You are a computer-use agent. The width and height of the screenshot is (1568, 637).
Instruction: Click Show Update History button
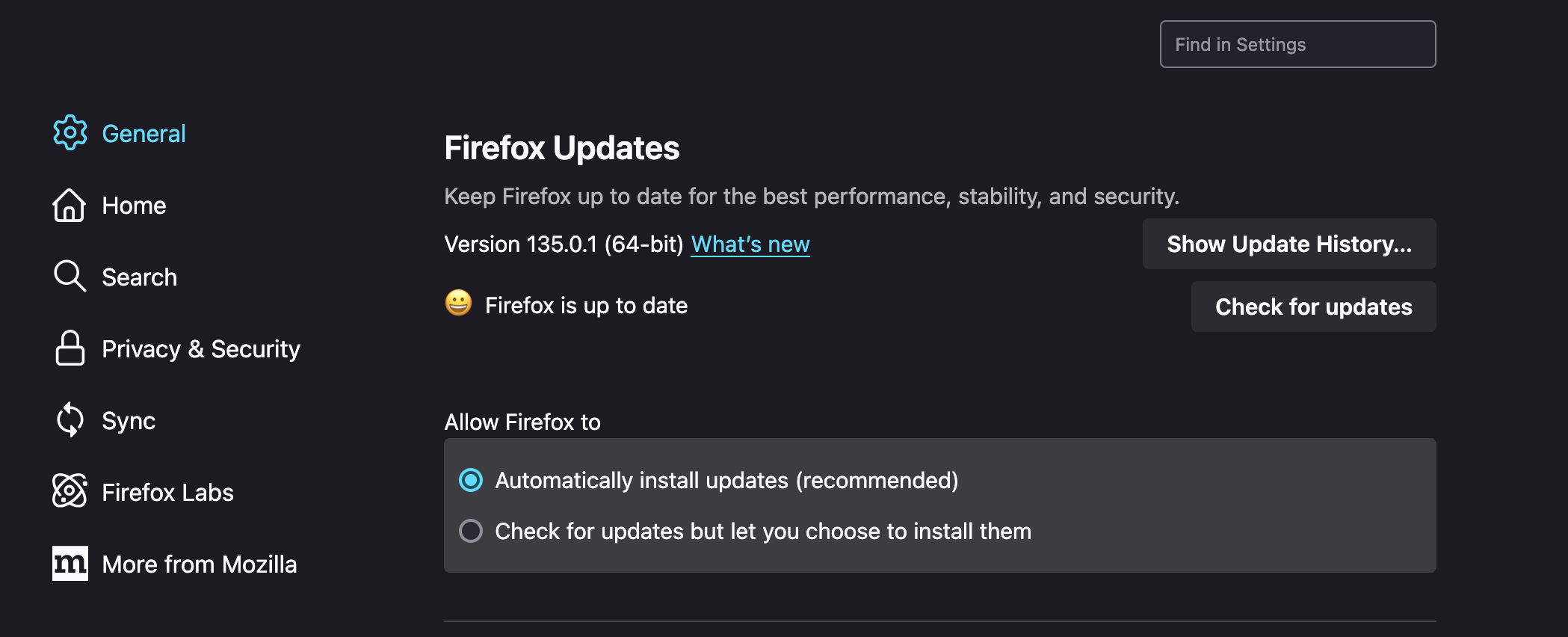(x=1288, y=244)
